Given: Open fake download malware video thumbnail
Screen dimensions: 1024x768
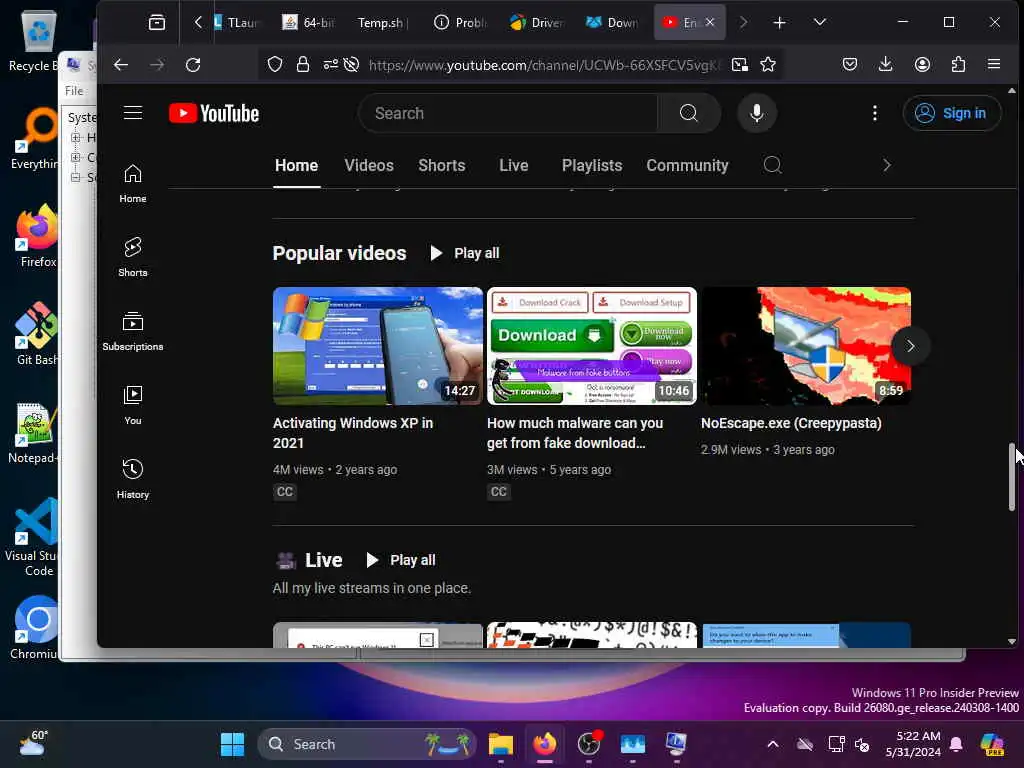Looking at the screenshot, I should click(x=592, y=346).
